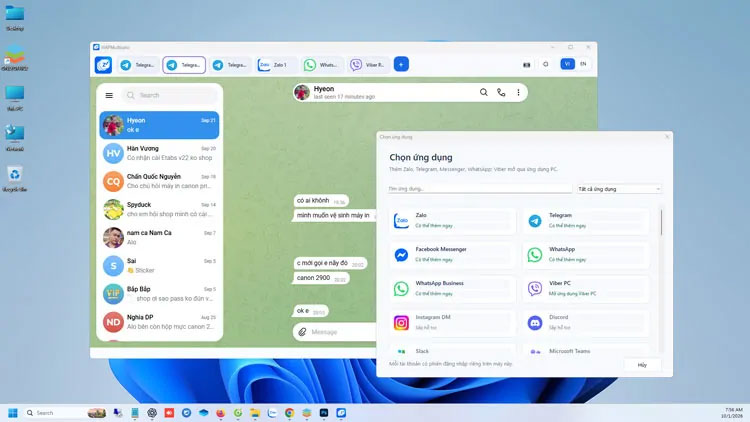Screen dimensions: 750x422
Task: Click the Windows taskbar Search box
Action: 65,412
